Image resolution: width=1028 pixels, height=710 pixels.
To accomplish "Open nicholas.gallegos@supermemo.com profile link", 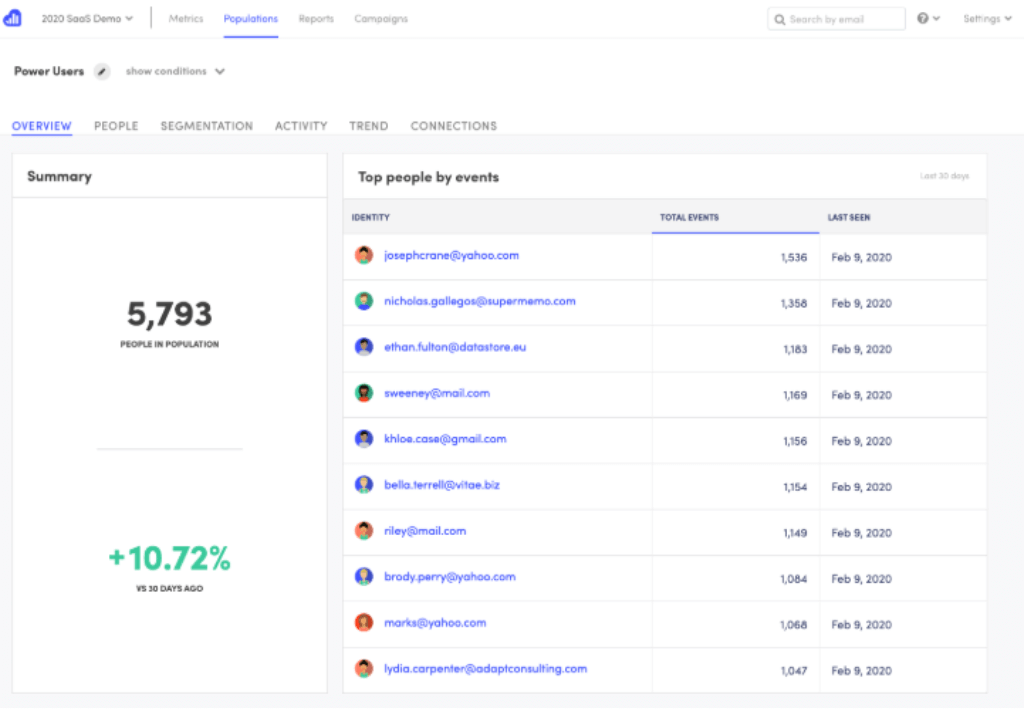I will [x=480, y=302].
